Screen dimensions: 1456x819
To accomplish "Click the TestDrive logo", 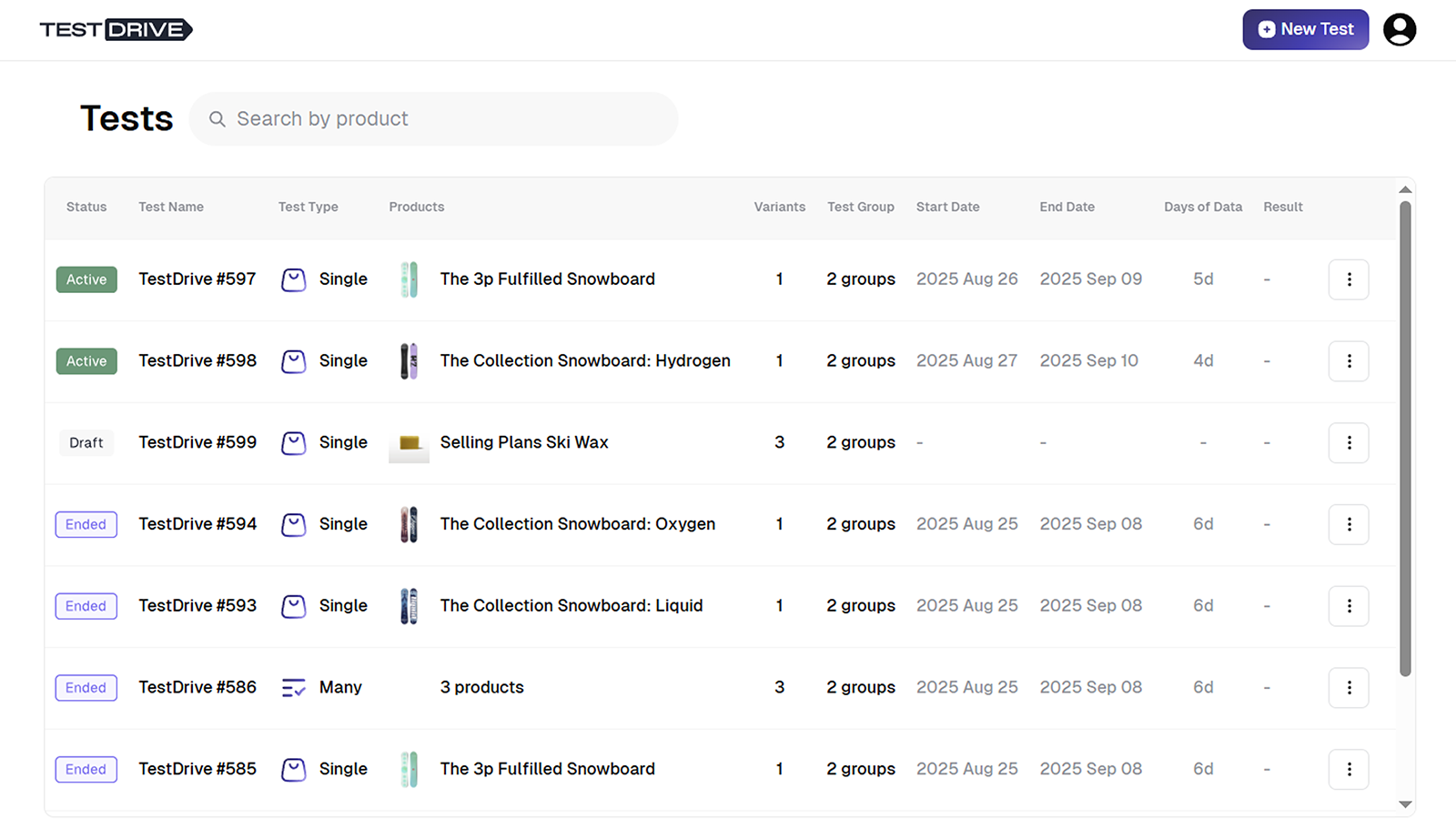I will point(116,29).
